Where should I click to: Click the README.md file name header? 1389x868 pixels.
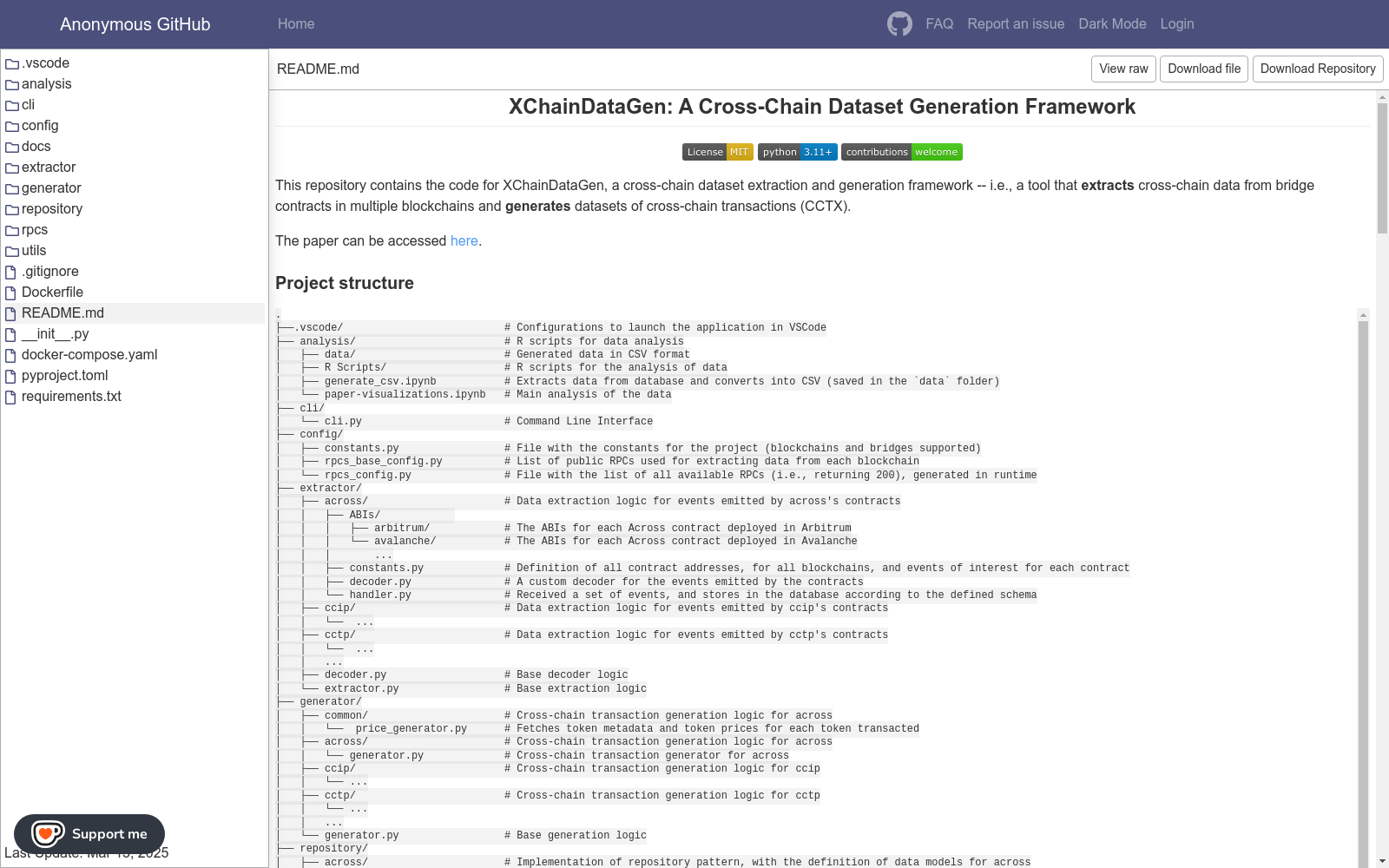tap(318, 69)
